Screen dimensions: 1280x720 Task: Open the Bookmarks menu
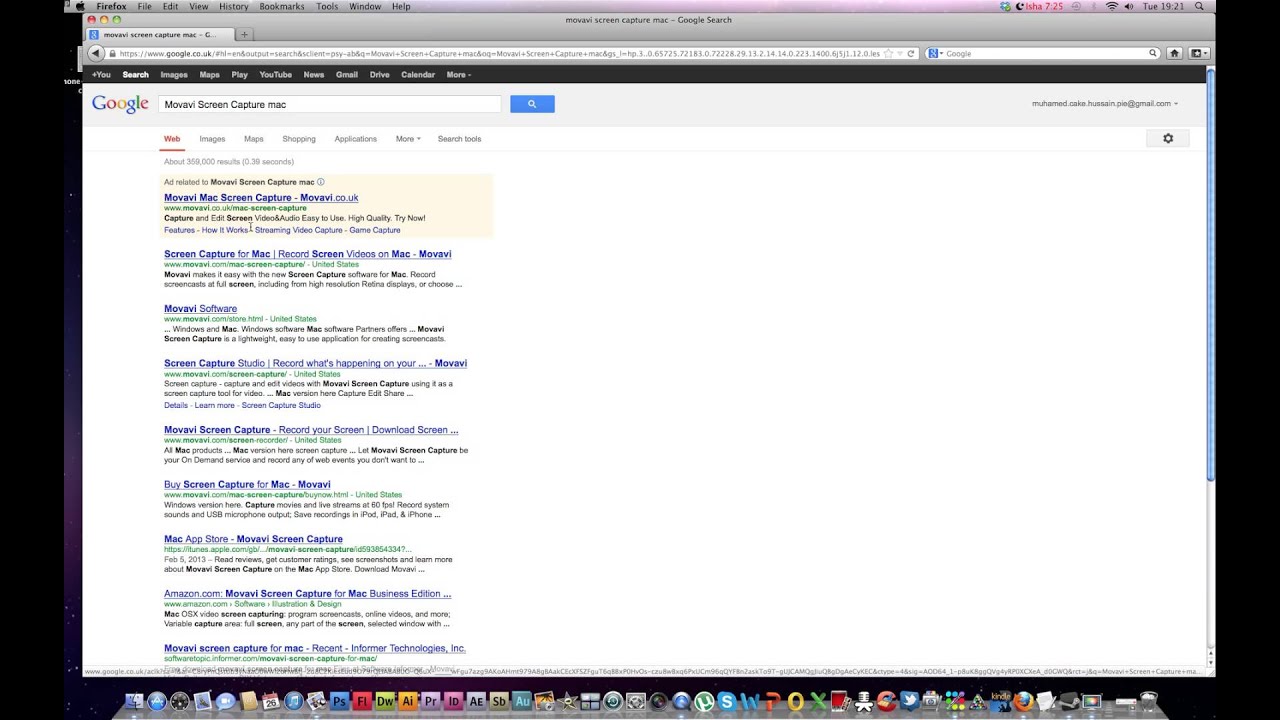tap(282, 6)
